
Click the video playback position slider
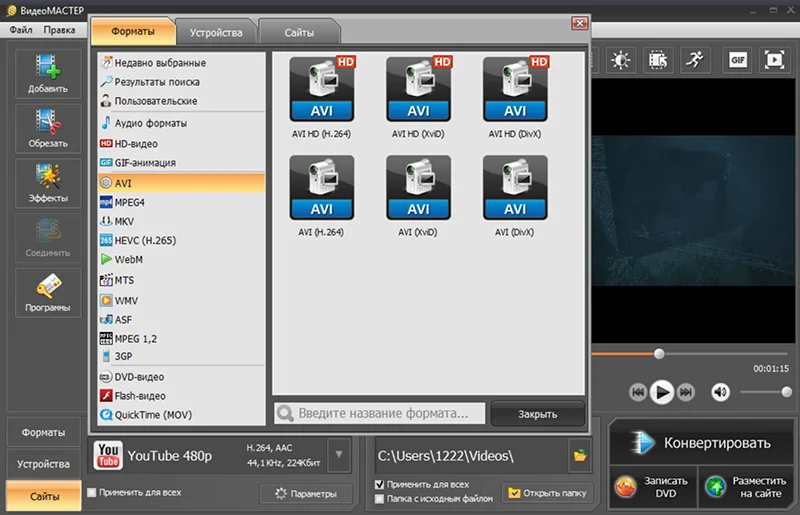coord(689,354)
